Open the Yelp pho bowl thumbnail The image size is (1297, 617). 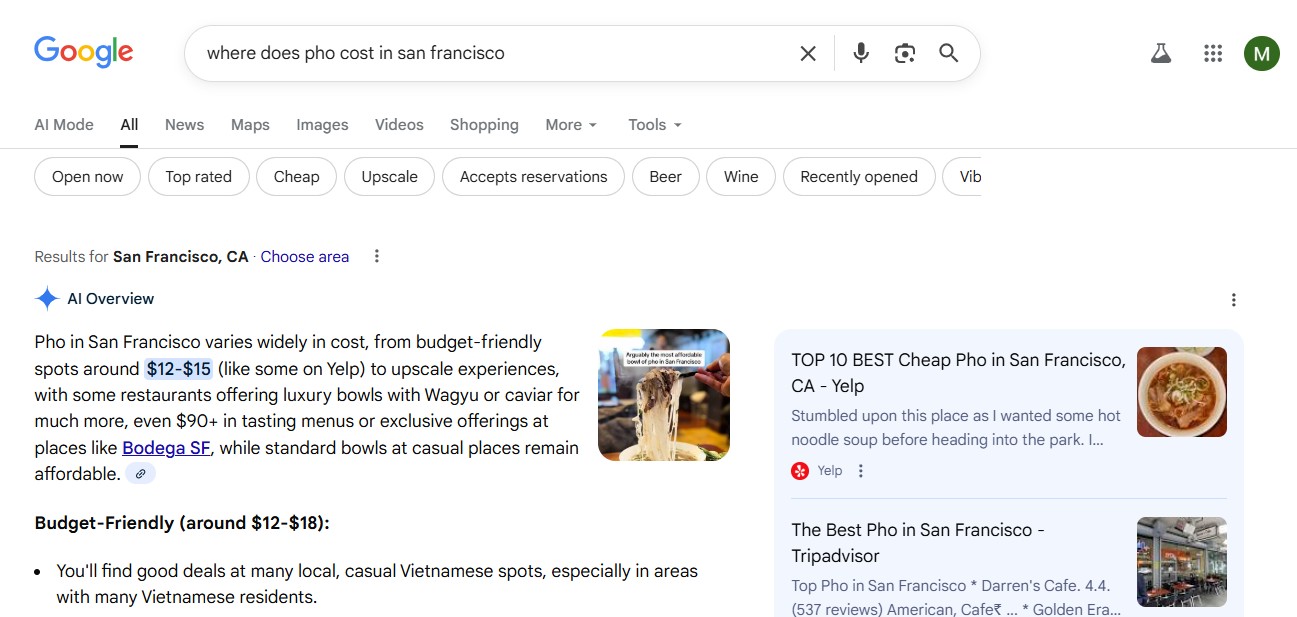1182,392
